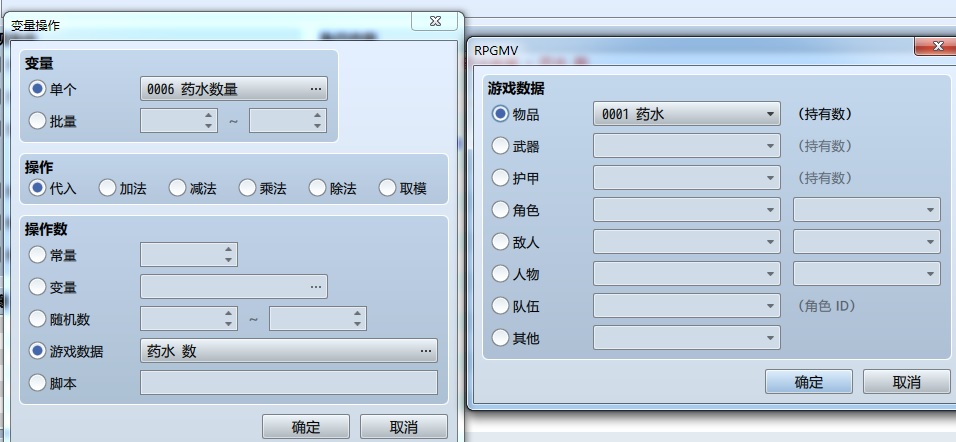Select 护甲 in the 游戏数据 dialog

[x=500, y=178]
